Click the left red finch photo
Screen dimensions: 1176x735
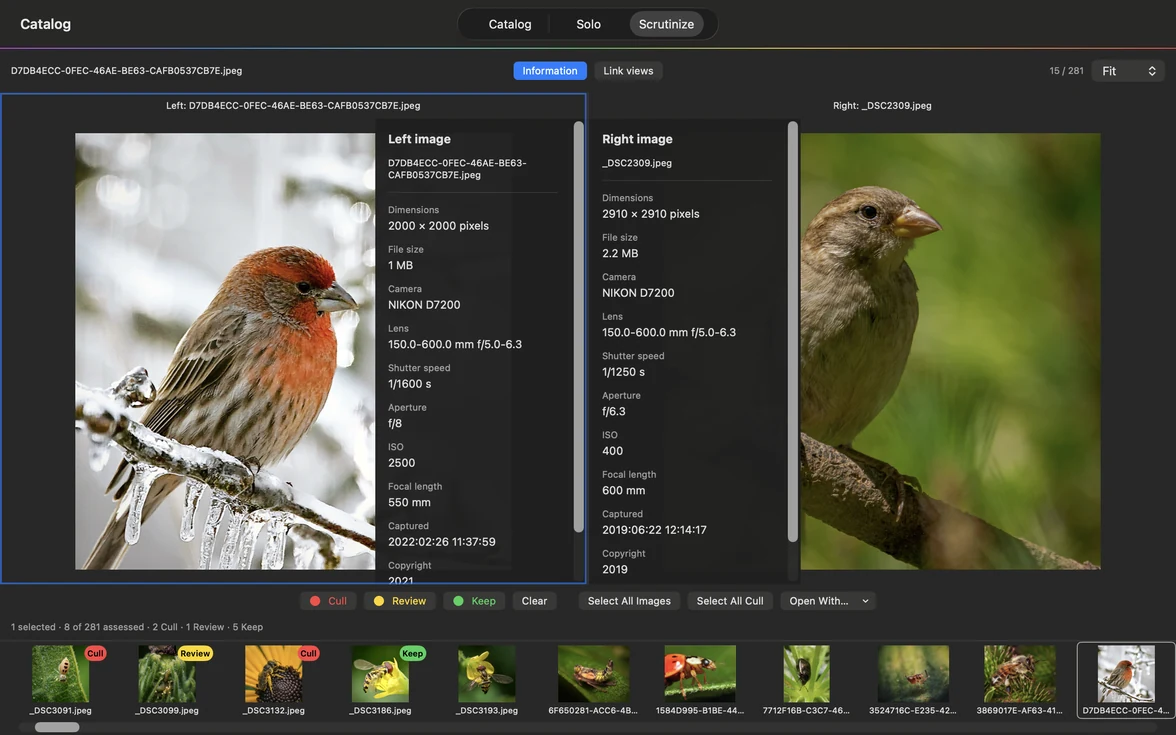(x=225, y=351)
